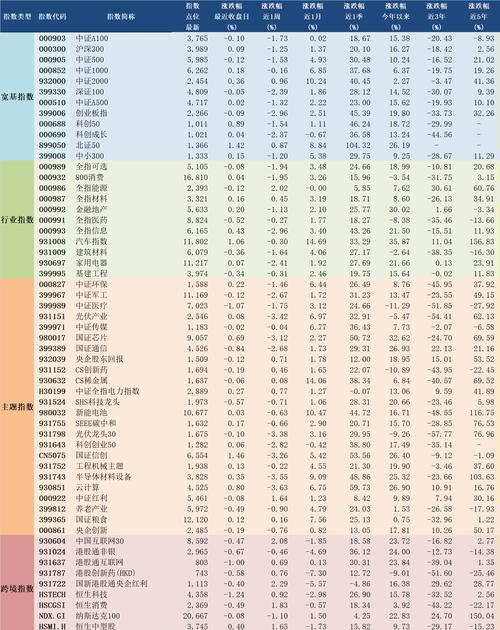500x630 pixels.
Task: Select the 央企股东回报 index name
Action: (100, 359)
